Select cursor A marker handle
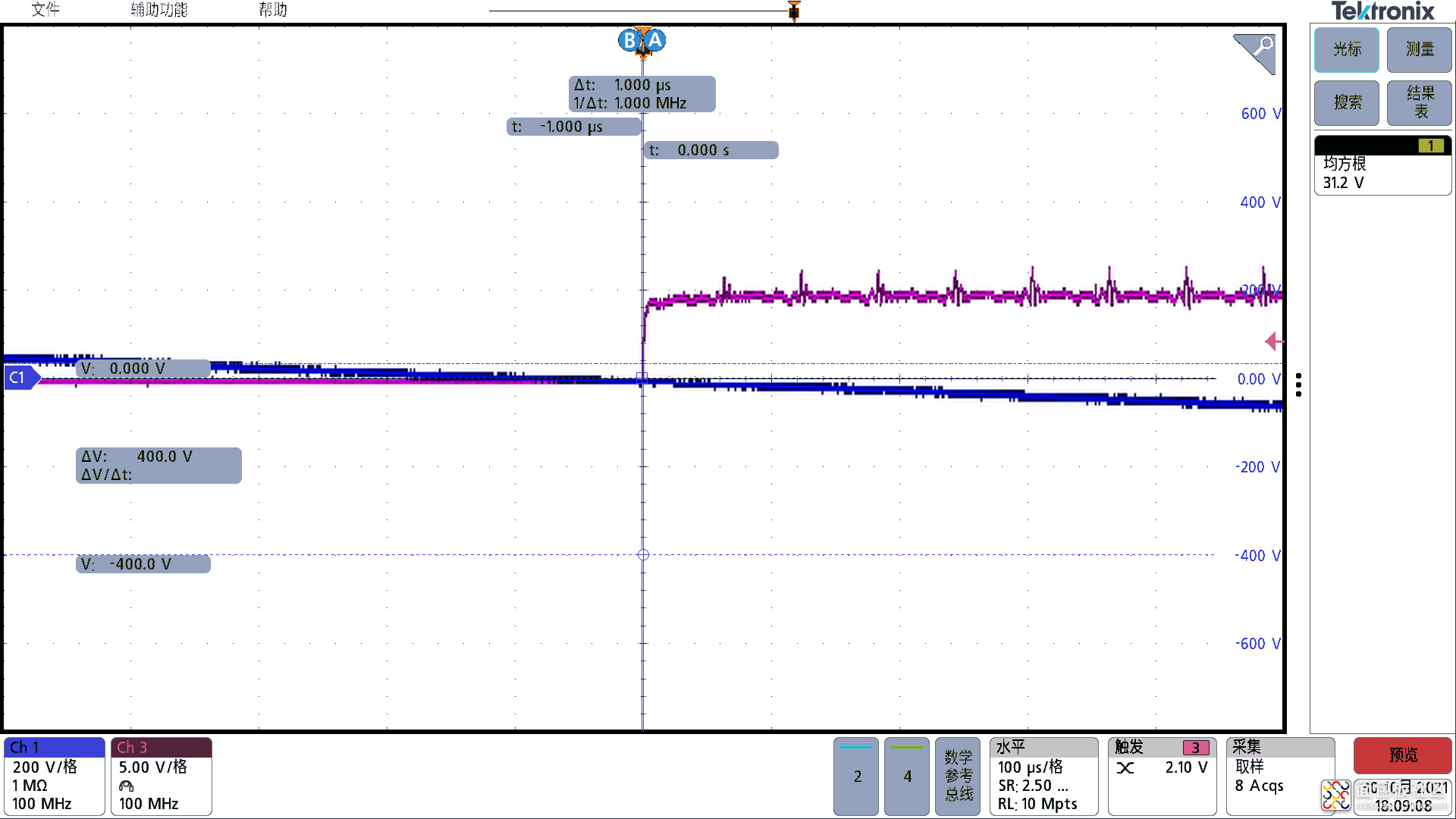1456x819 pixels. click(x=655, y=40)
